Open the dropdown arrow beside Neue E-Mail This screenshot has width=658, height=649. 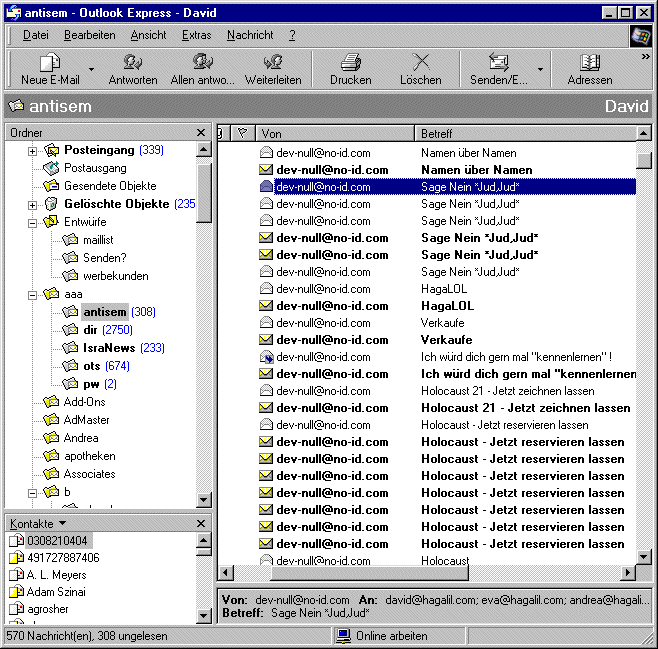coord(91,70)
